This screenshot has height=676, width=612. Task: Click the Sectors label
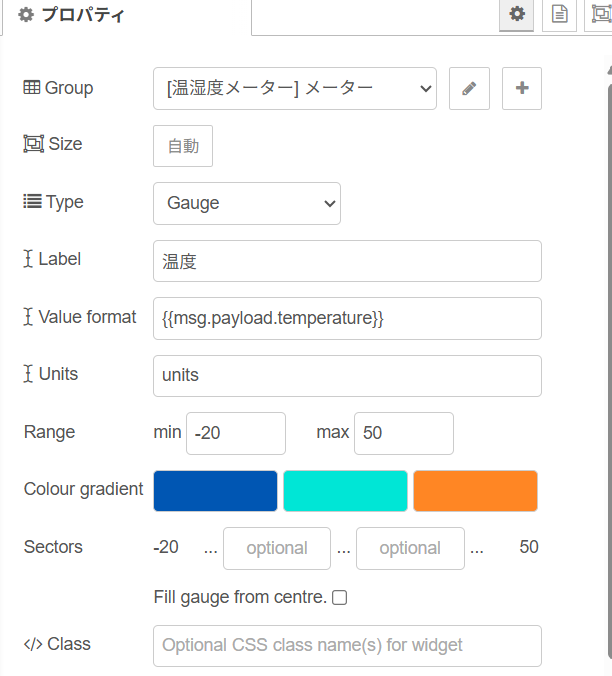tap(53, 547)
